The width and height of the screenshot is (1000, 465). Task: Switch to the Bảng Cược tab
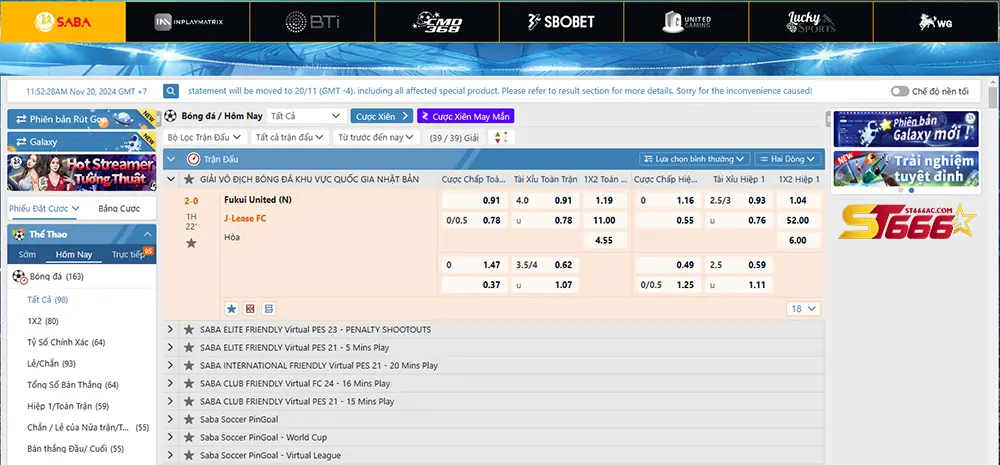(x=119, y=208)
